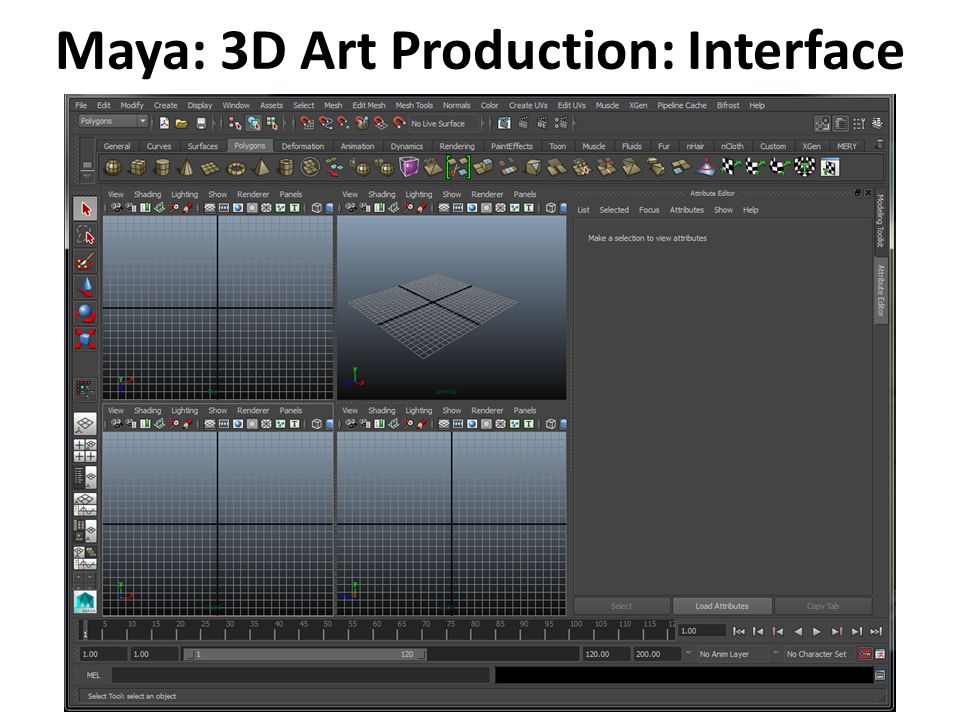The width and height of the screenshot is (960, 720).
Task: Switch to the Curves shelf tab
Action: click(x=159, y=146)
